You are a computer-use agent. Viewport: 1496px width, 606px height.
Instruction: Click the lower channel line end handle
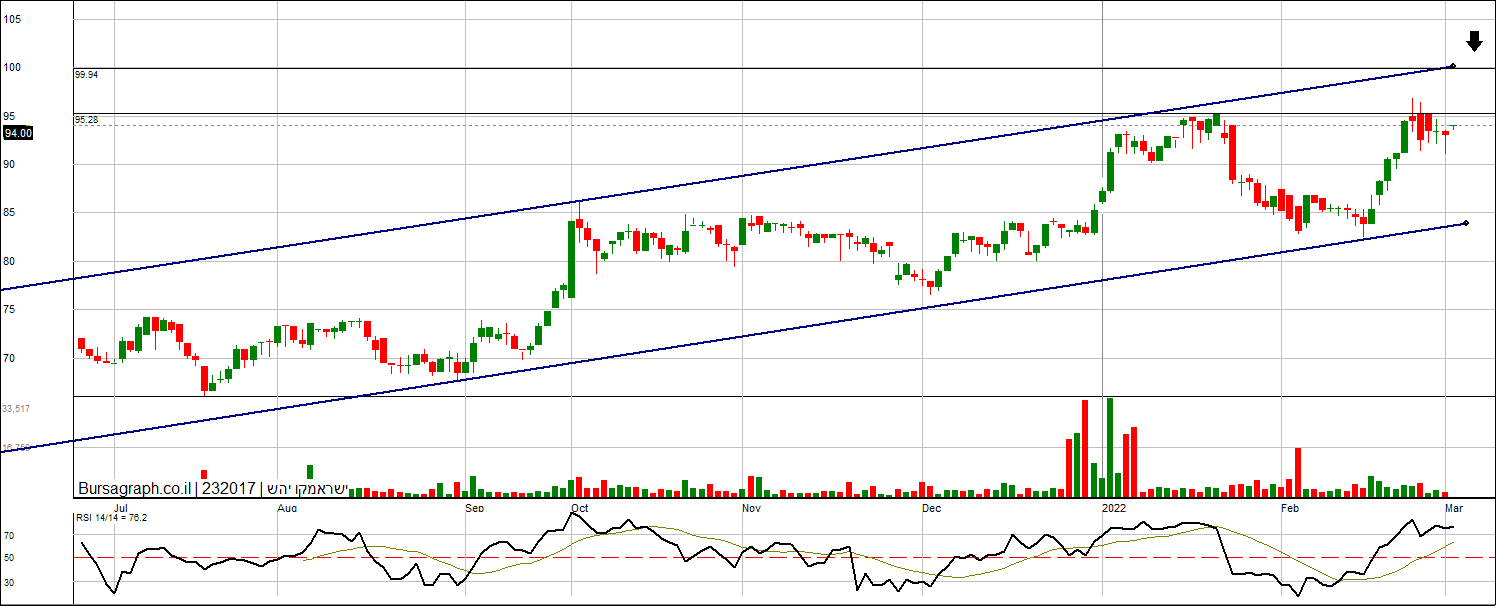point(1465,223)
